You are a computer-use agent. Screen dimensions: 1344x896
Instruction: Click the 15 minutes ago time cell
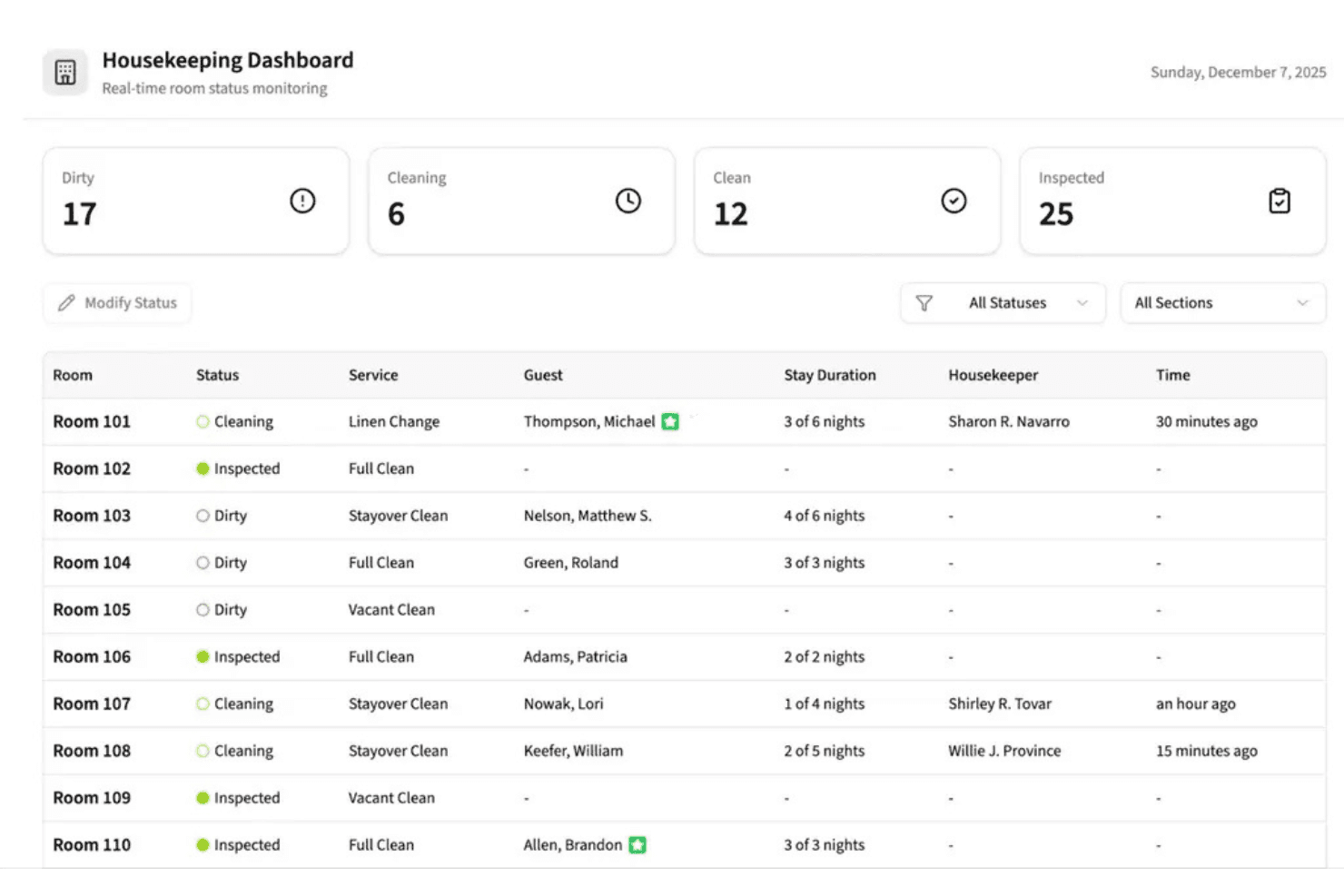pyautogui.click(x=1207, y=751)
